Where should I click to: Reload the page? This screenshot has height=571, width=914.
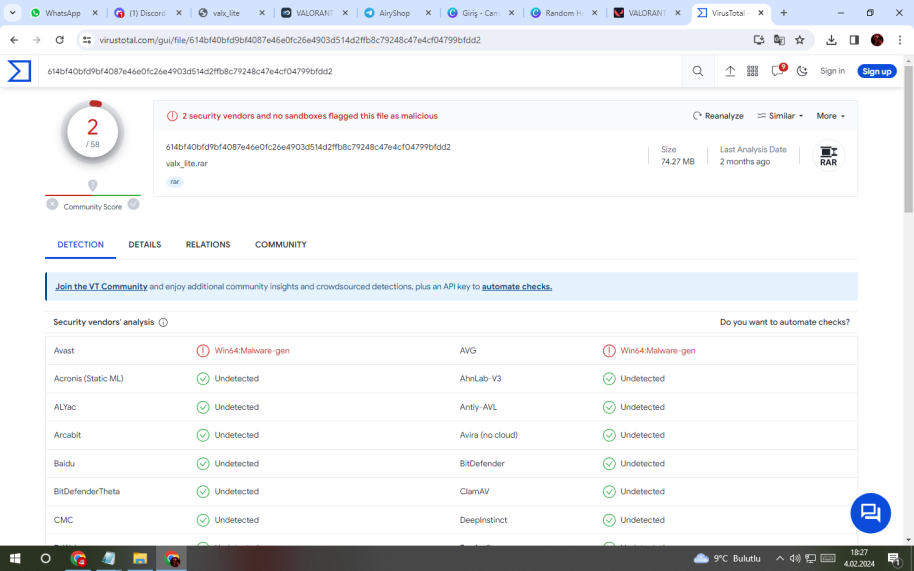59,40
